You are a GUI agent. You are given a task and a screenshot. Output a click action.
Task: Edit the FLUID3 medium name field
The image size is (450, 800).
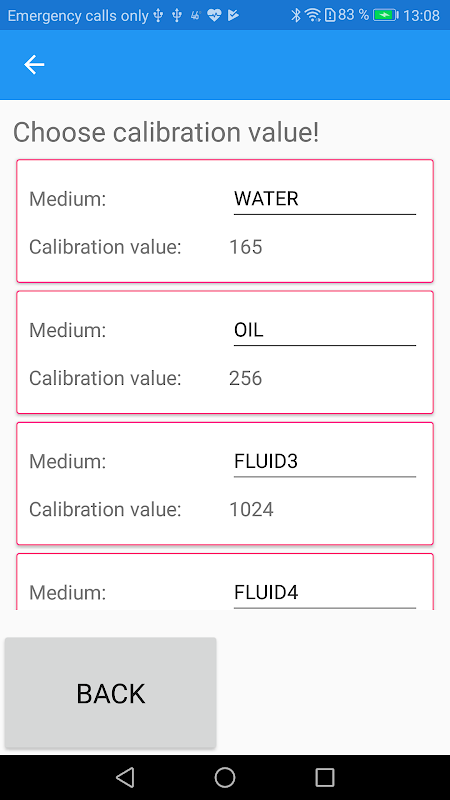[x=324, y=461]
